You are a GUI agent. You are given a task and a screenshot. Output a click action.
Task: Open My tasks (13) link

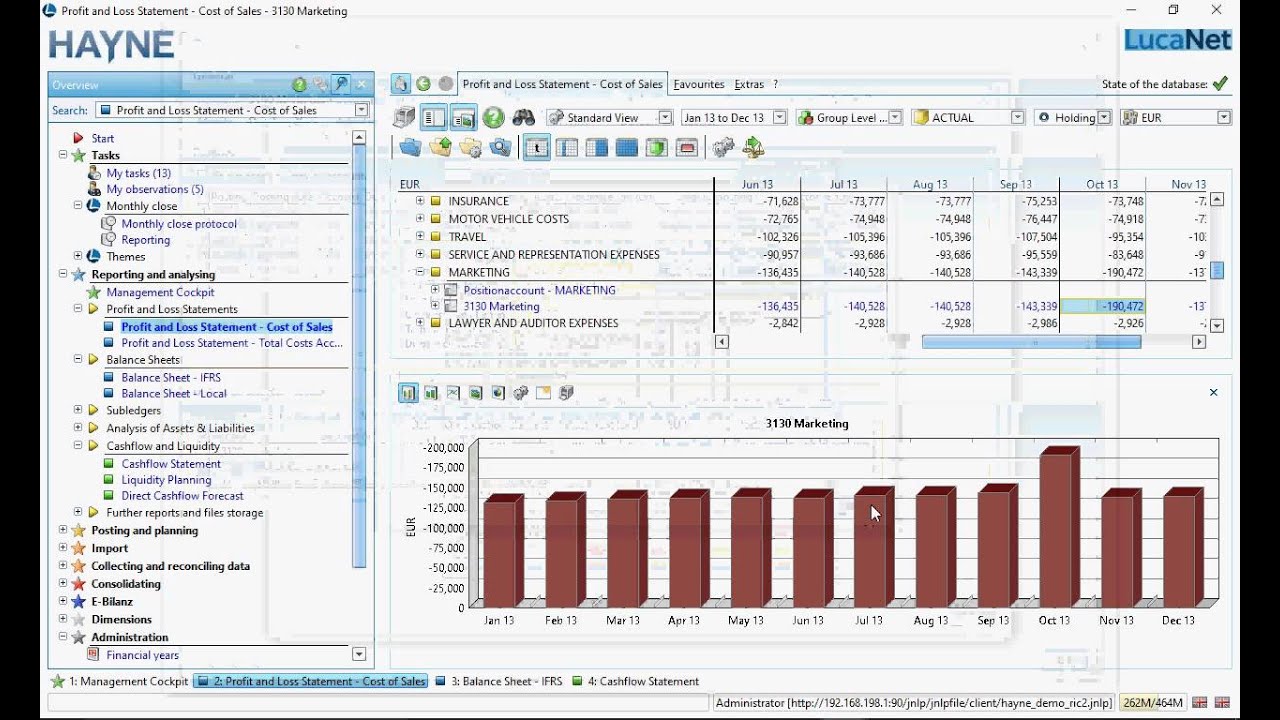138,173
